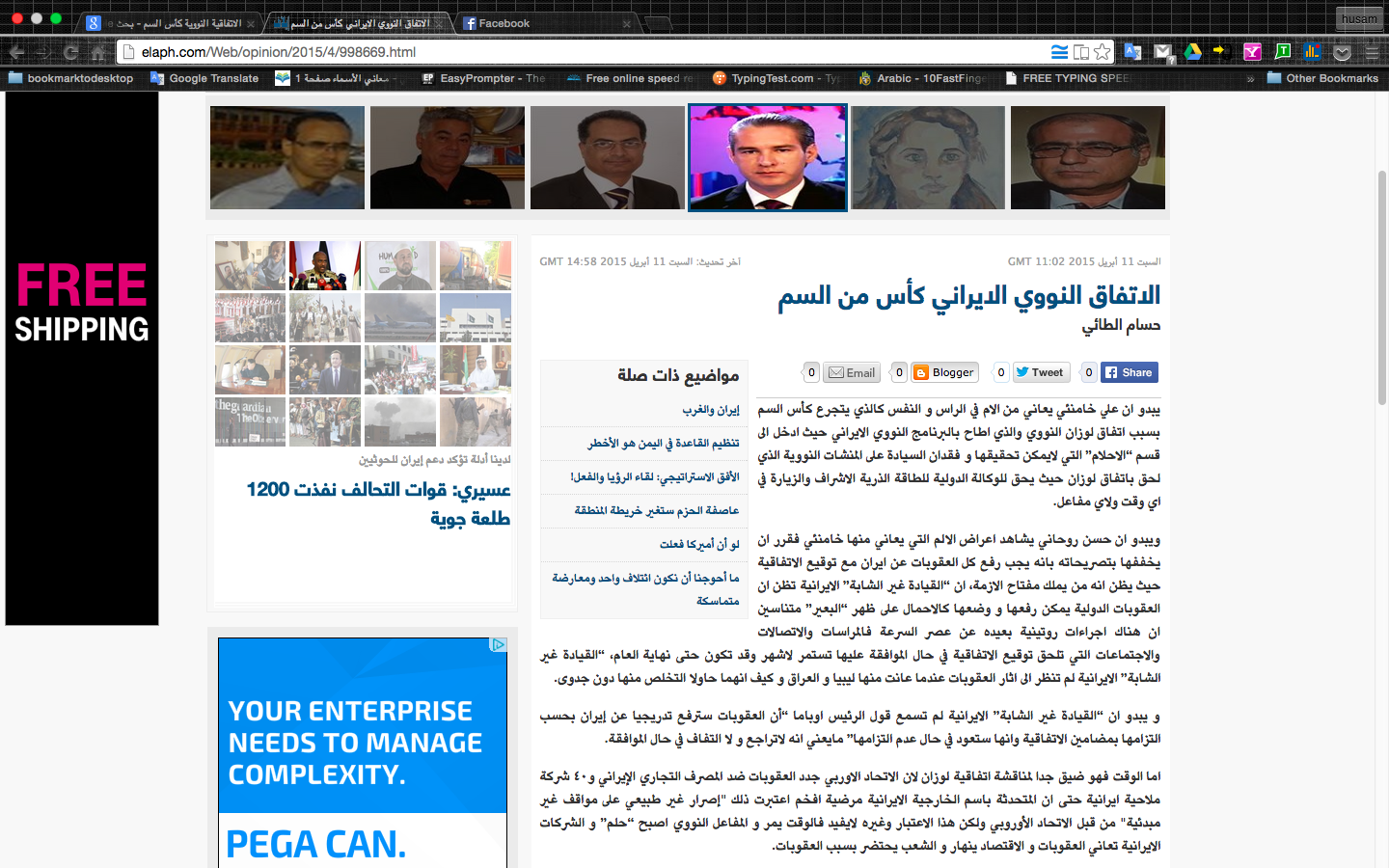Open the Chrome hamburger menu
The width and height of the screenshot is (1389, 868).
coord(1373,52)
